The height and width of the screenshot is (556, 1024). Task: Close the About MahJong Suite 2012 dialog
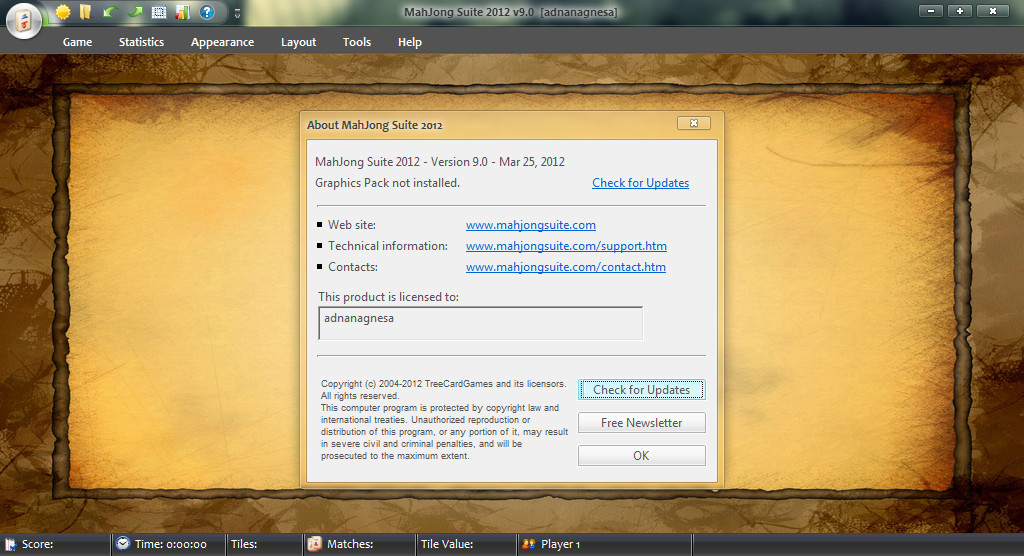point(694,123)
